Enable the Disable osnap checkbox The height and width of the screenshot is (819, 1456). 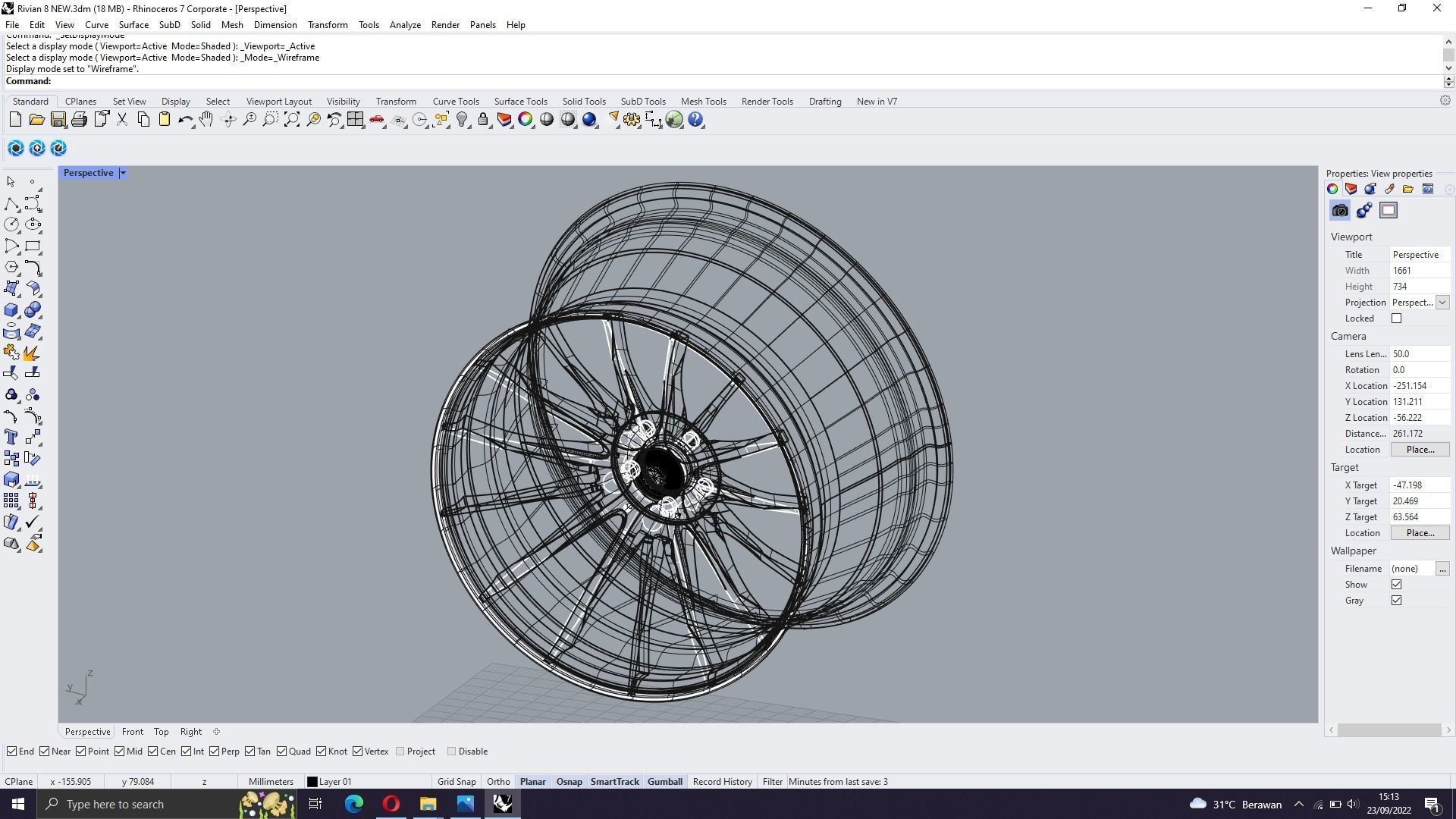coord(451,752)
